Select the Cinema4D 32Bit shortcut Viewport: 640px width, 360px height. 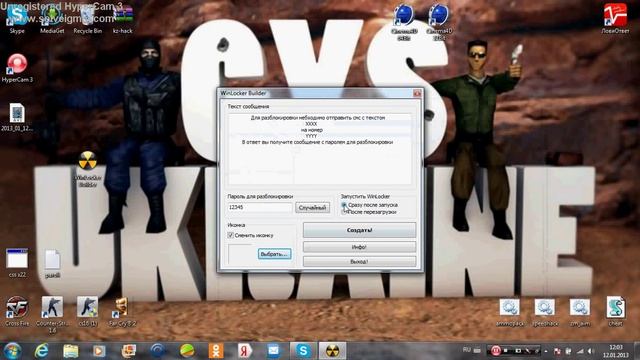click(439, 22)
